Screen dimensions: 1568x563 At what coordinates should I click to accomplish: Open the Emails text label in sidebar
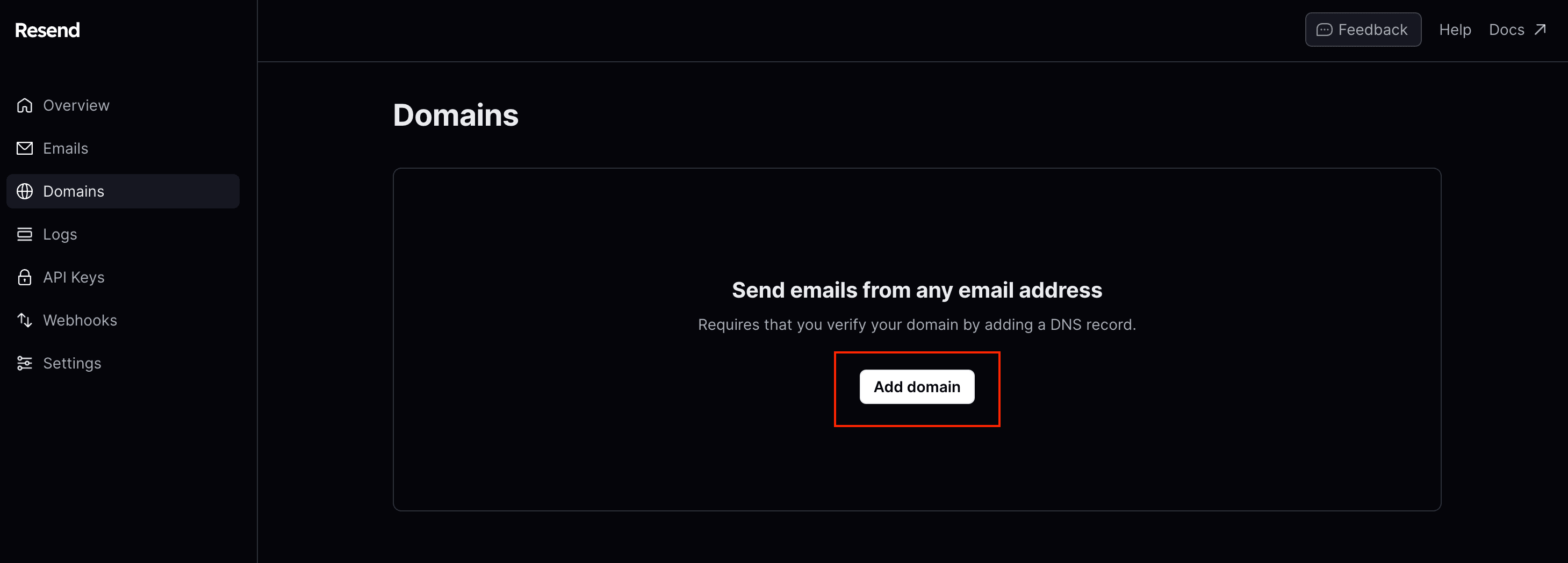(66, 148)
